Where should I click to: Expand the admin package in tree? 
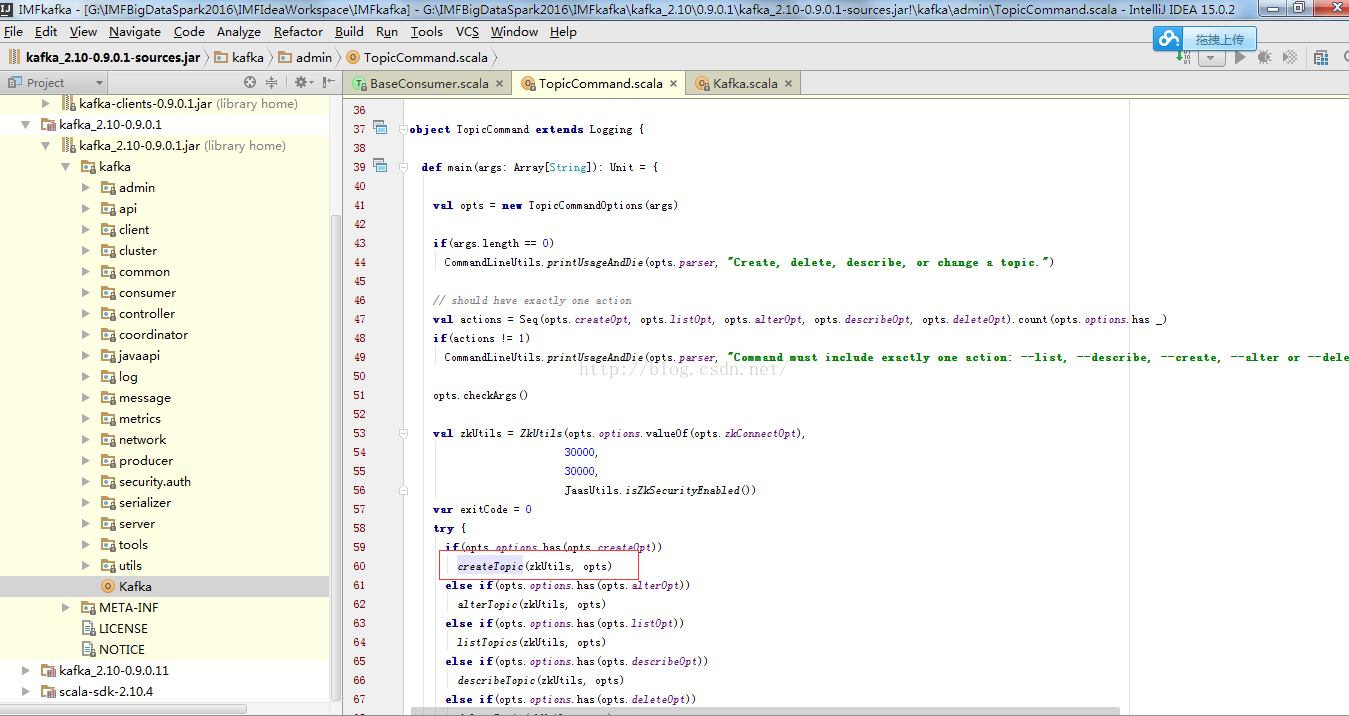coord(86,187)
